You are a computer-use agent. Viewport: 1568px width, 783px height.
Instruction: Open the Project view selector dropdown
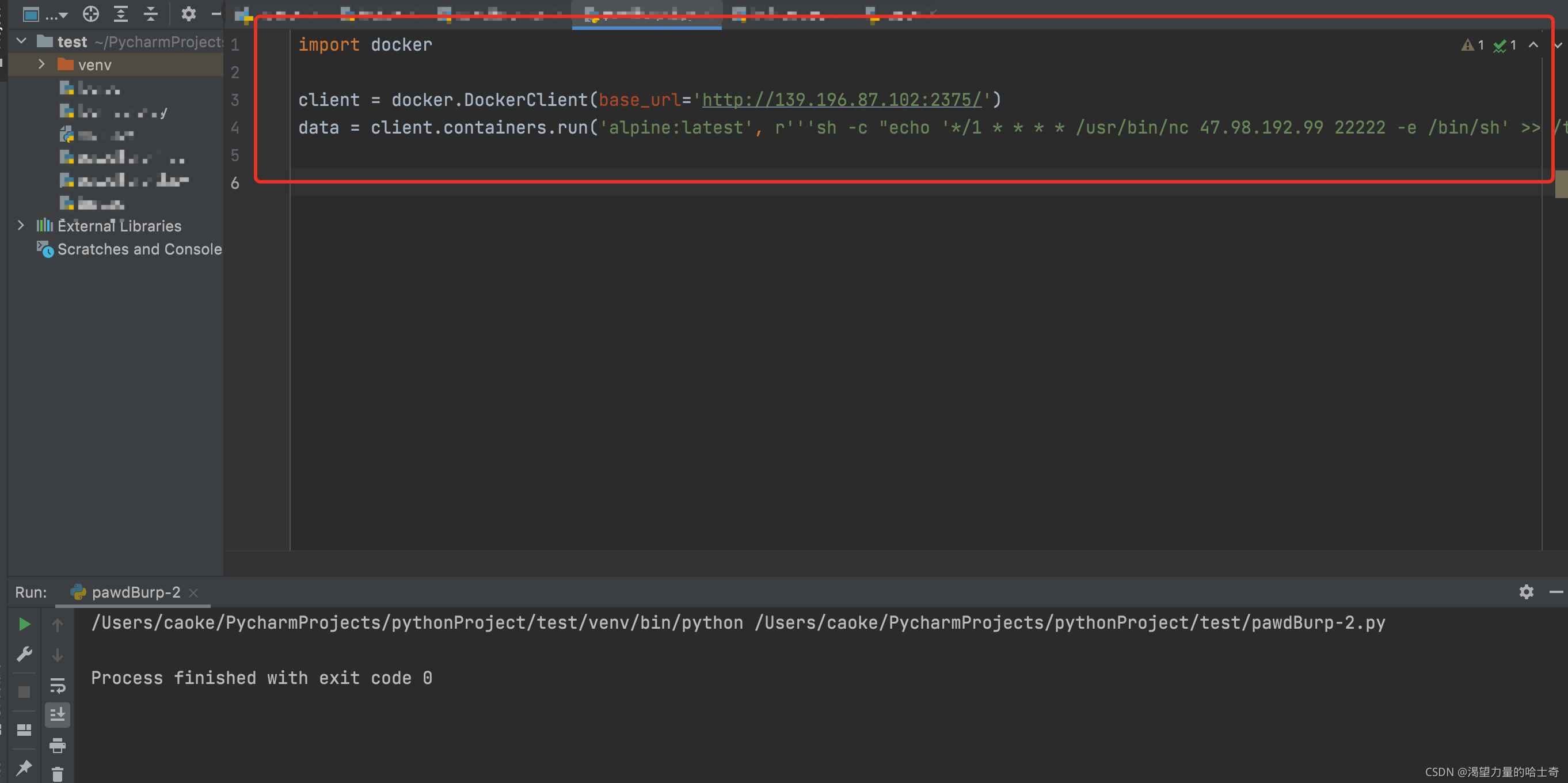point(44,13)
